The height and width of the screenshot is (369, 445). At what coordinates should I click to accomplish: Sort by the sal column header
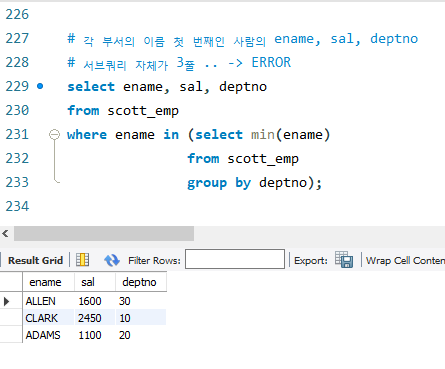click(95, 282)
